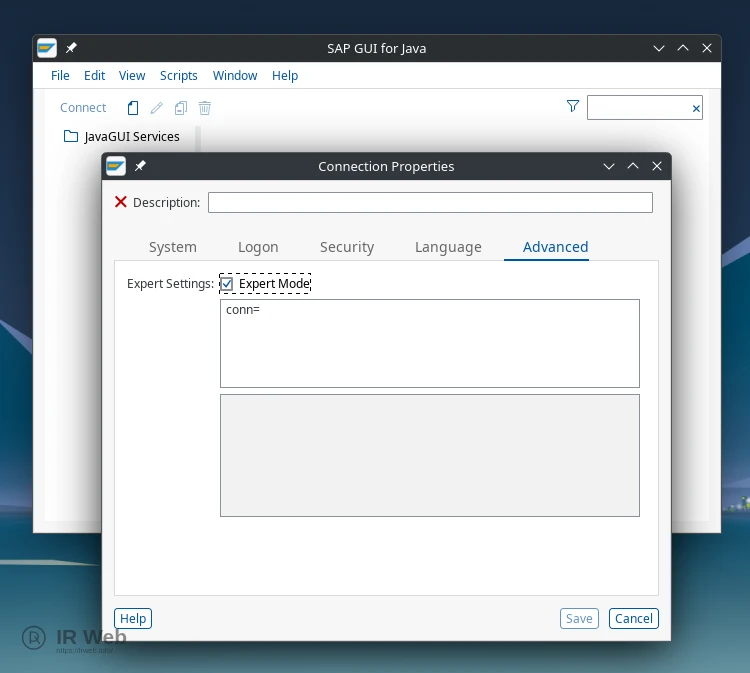Click the pin icon in Connection Properties title bar
The width and height of the screenshot is (750, 673).
[x=140, y=167]
